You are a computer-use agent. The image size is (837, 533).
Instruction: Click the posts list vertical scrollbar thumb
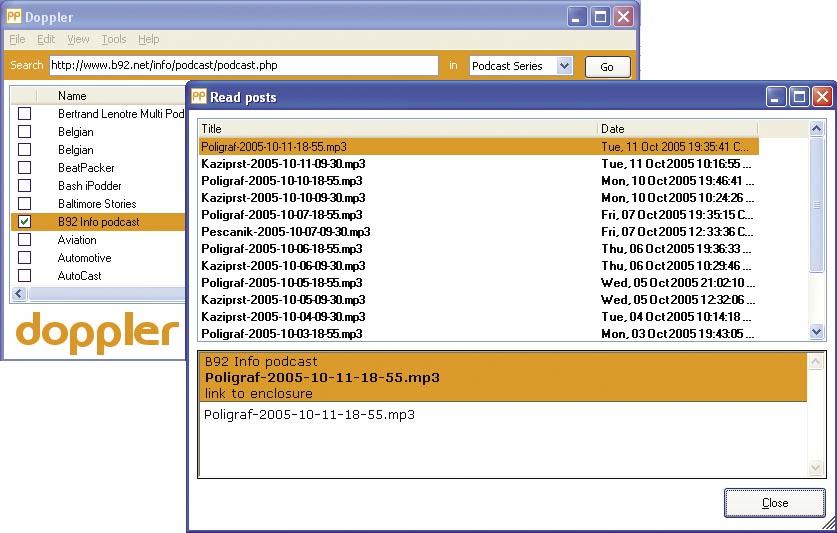tap(816, 205)
